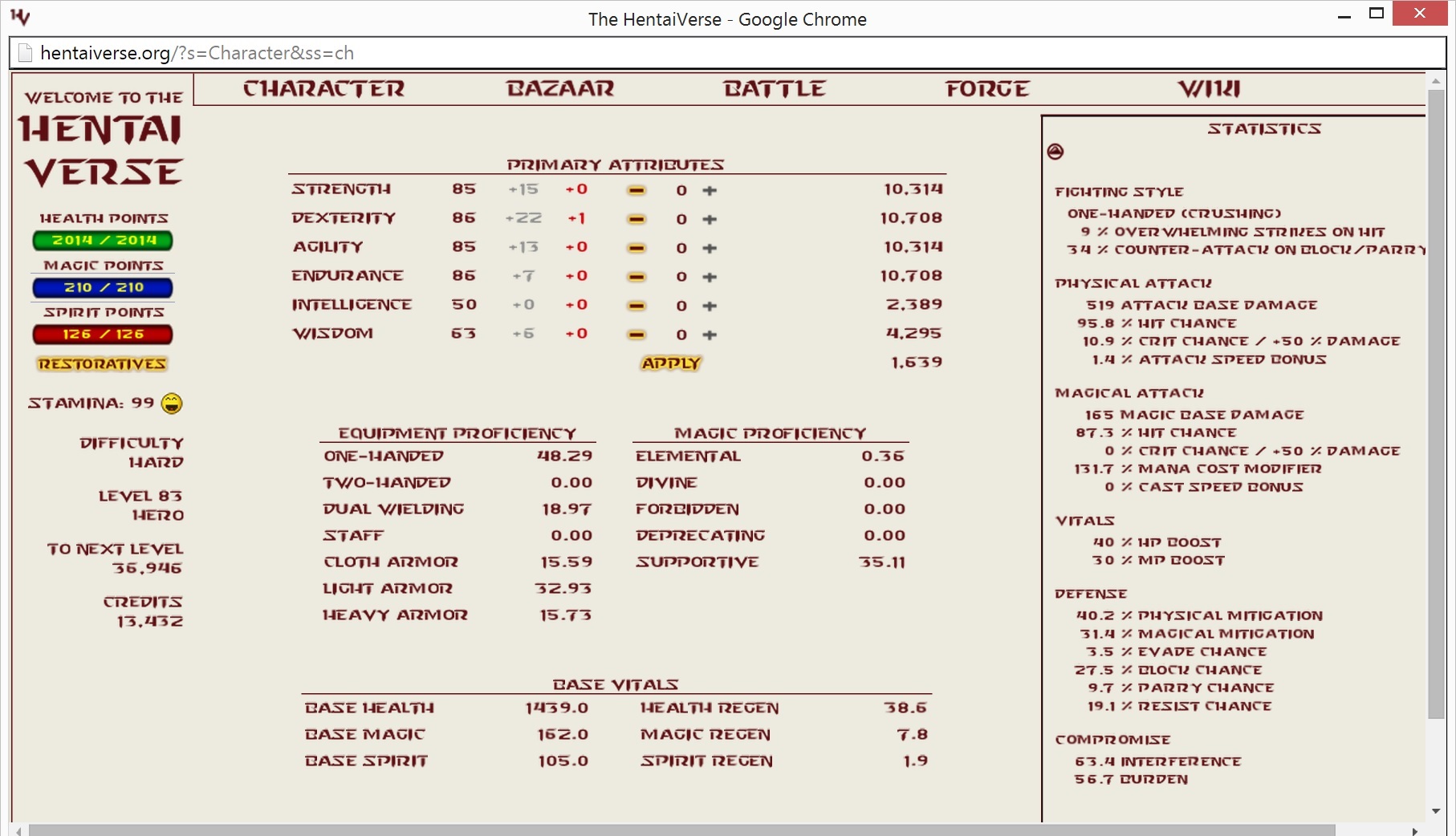Click the vertical scrollbar thumb
The height and width of the screenshot is (836, 1456).
(1436, 405)
